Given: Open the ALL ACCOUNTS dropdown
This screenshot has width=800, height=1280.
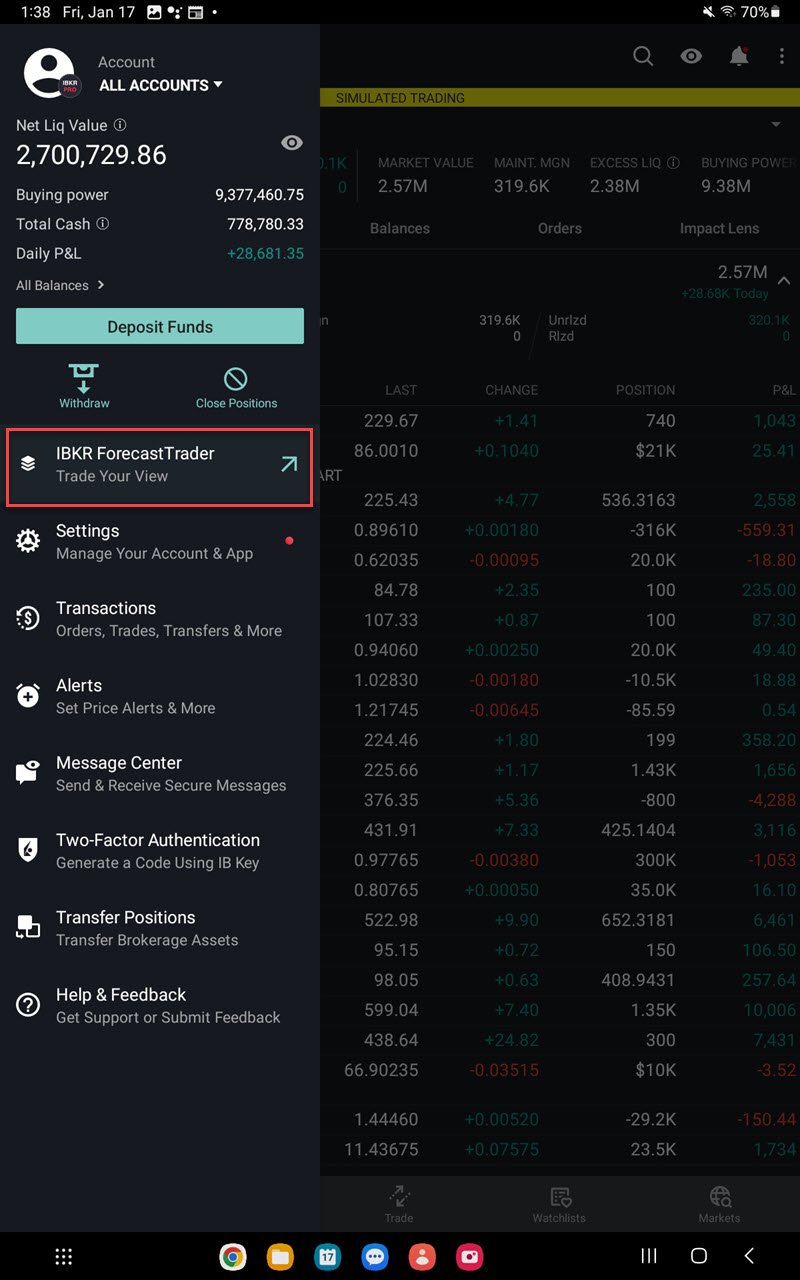Looking at the screenshot, I should pyautogui.click(x=161, y=85).
